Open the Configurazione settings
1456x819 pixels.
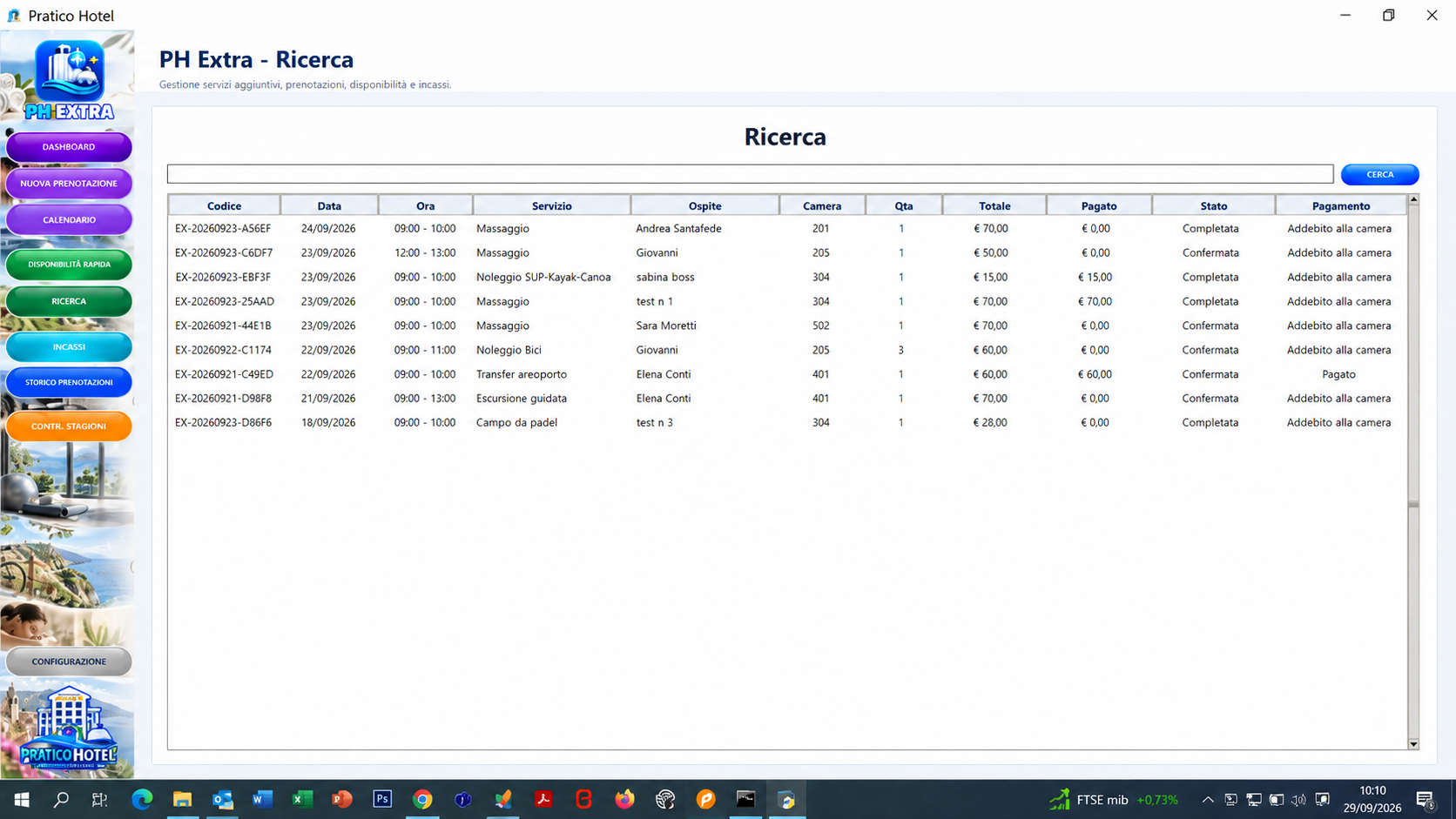tap(69, 661)
